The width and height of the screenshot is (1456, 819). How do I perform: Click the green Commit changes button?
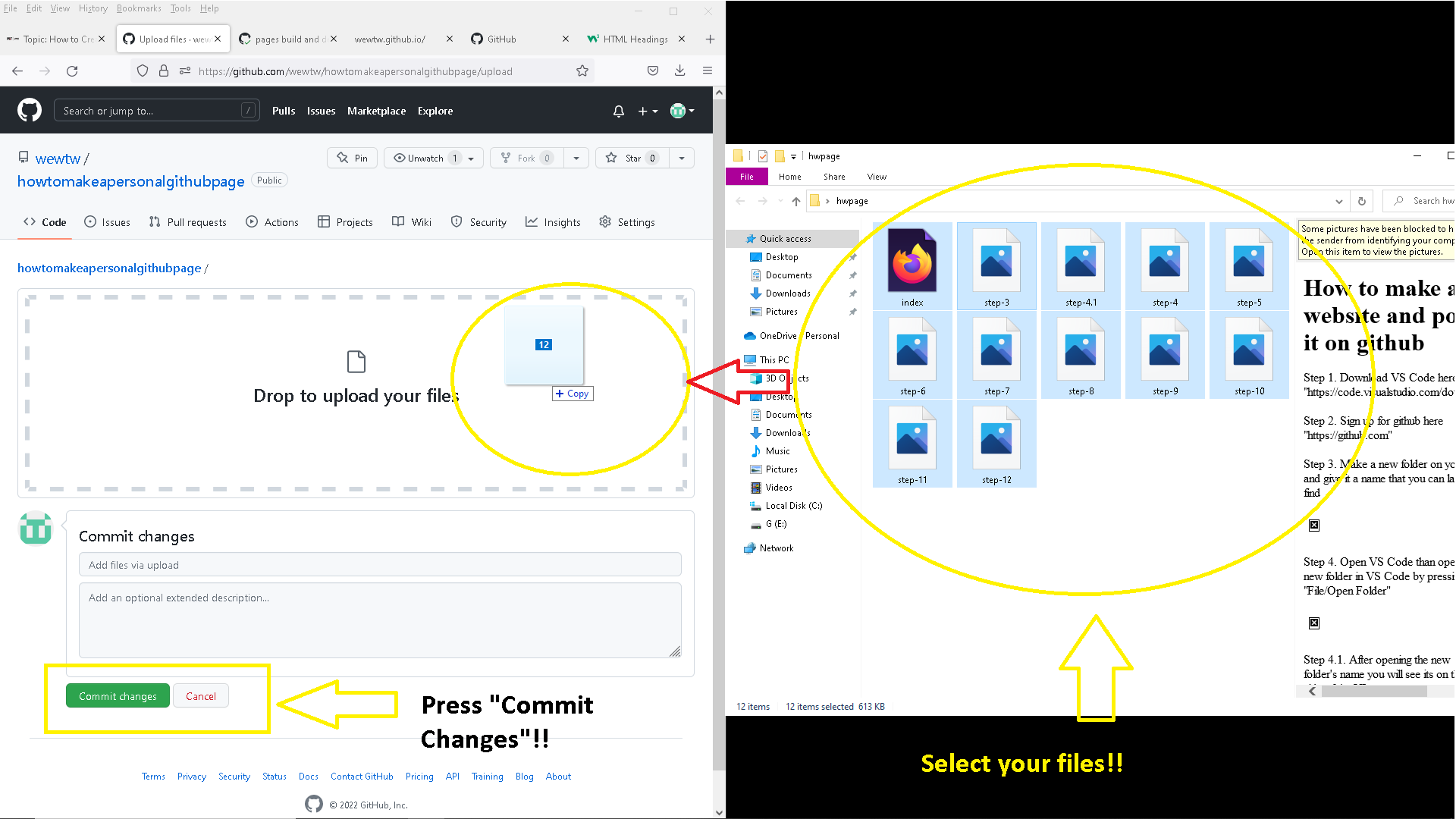click(118, 696)
